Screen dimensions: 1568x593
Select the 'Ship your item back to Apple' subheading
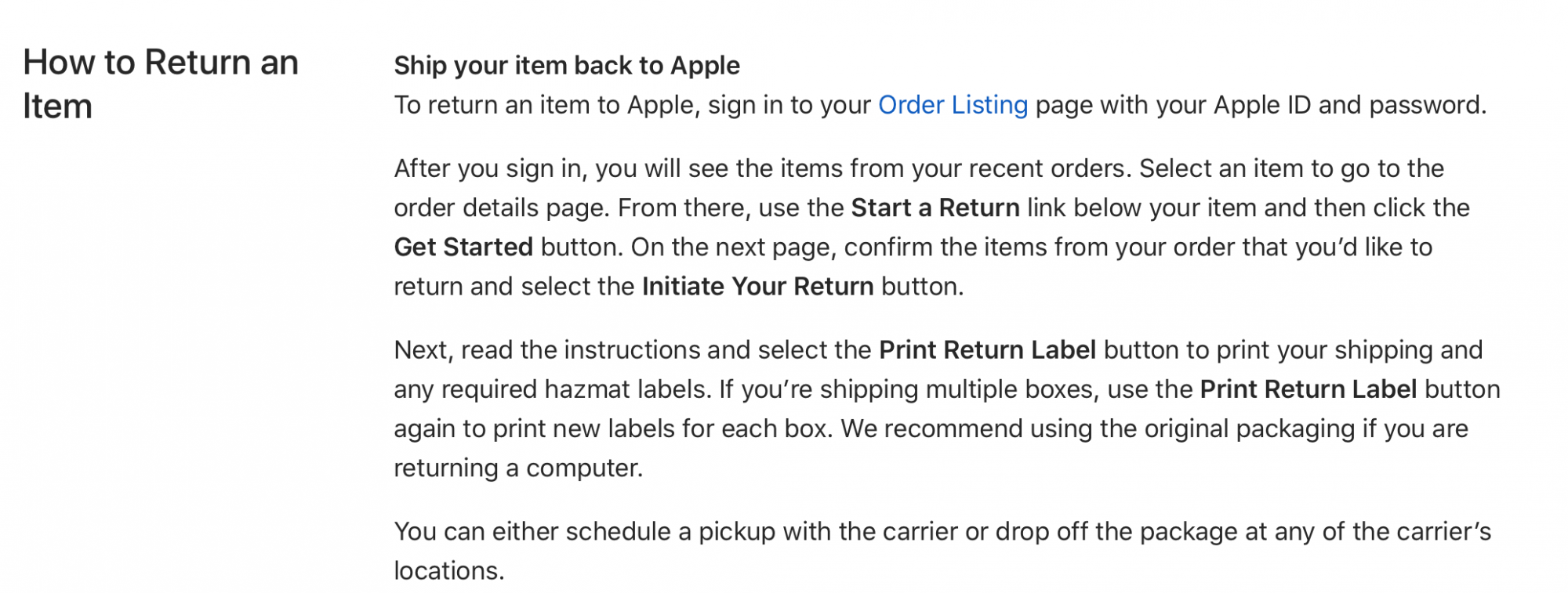(x=567, y=66)
